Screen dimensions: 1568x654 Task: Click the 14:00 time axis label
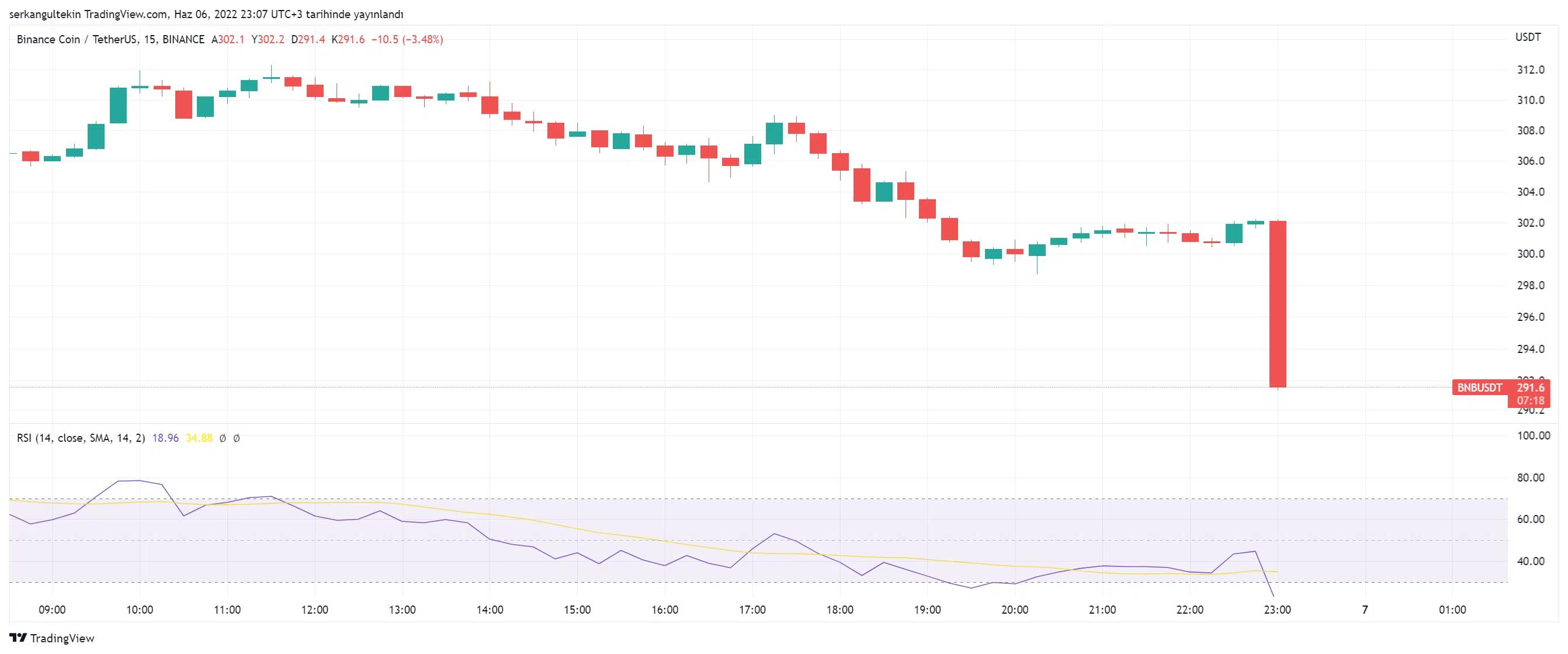point(490,610)
